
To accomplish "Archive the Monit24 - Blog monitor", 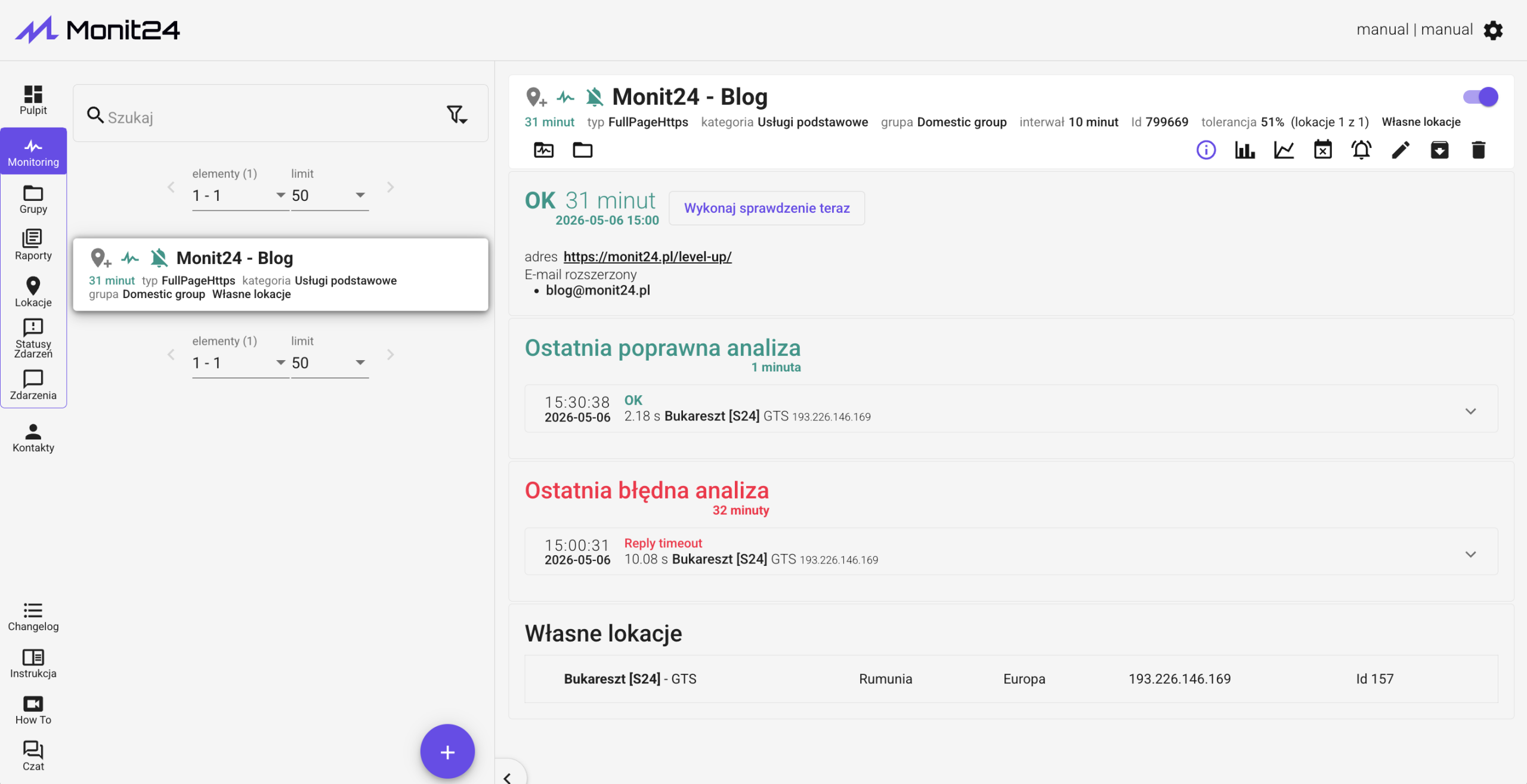I will 1439,150.
